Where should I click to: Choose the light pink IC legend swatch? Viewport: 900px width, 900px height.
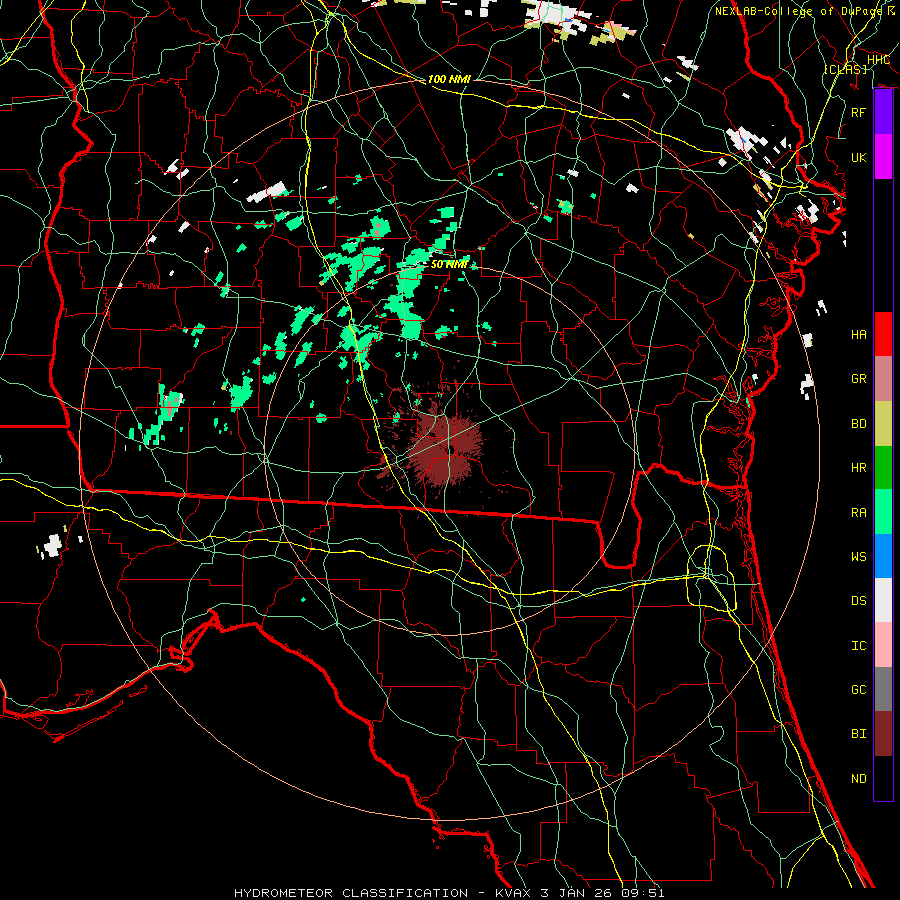883,645
